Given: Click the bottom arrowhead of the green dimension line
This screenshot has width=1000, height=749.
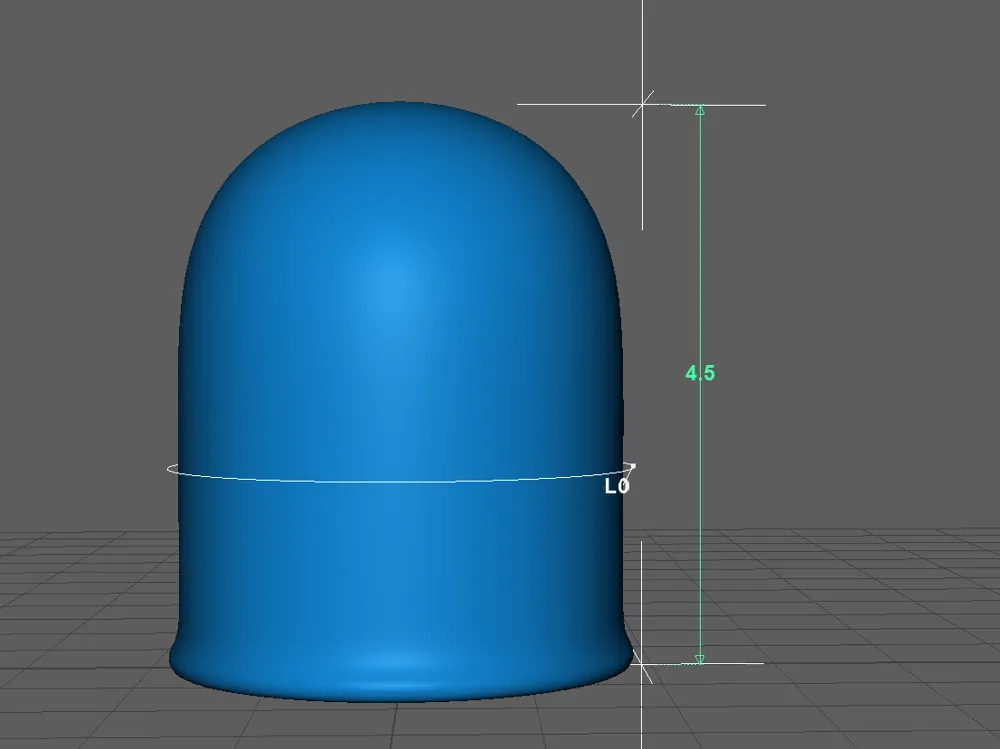Looking at the screenshot, I should tap(700, 659).
